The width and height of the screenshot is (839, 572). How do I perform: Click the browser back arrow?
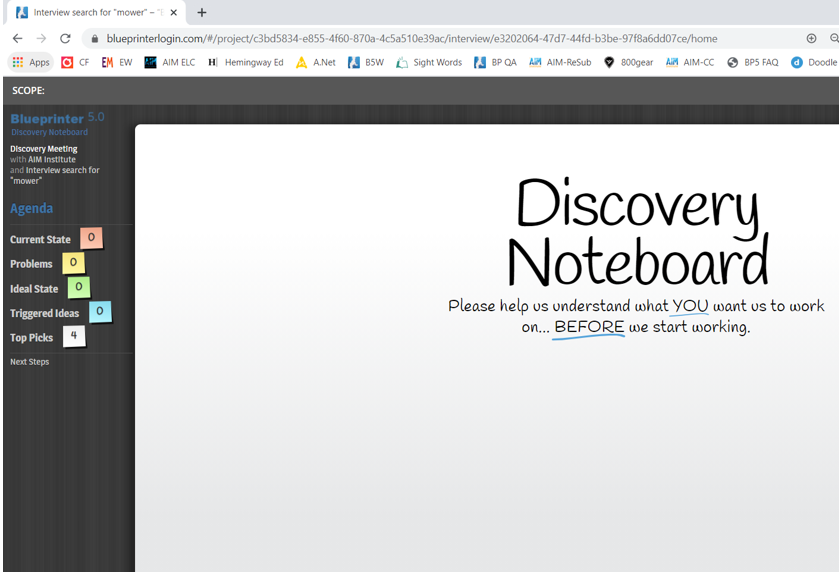tap(18, 39)
